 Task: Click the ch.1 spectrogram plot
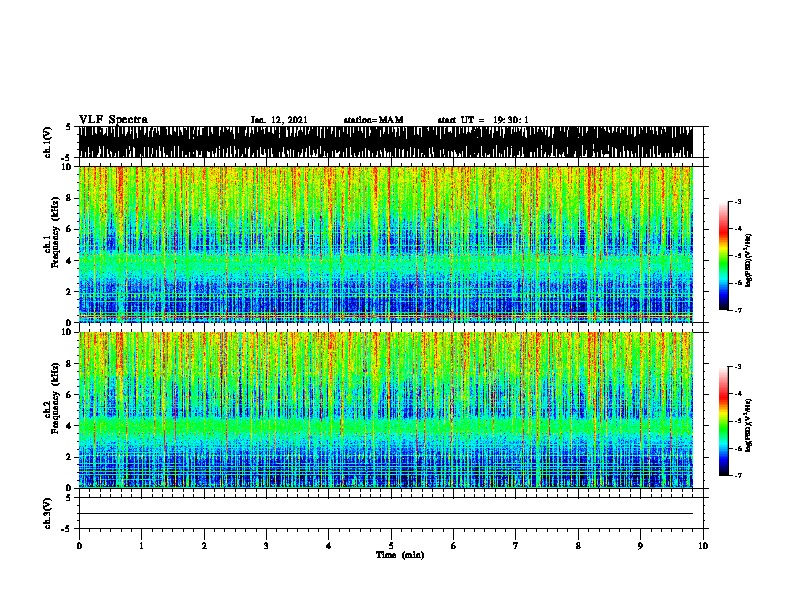385,244
